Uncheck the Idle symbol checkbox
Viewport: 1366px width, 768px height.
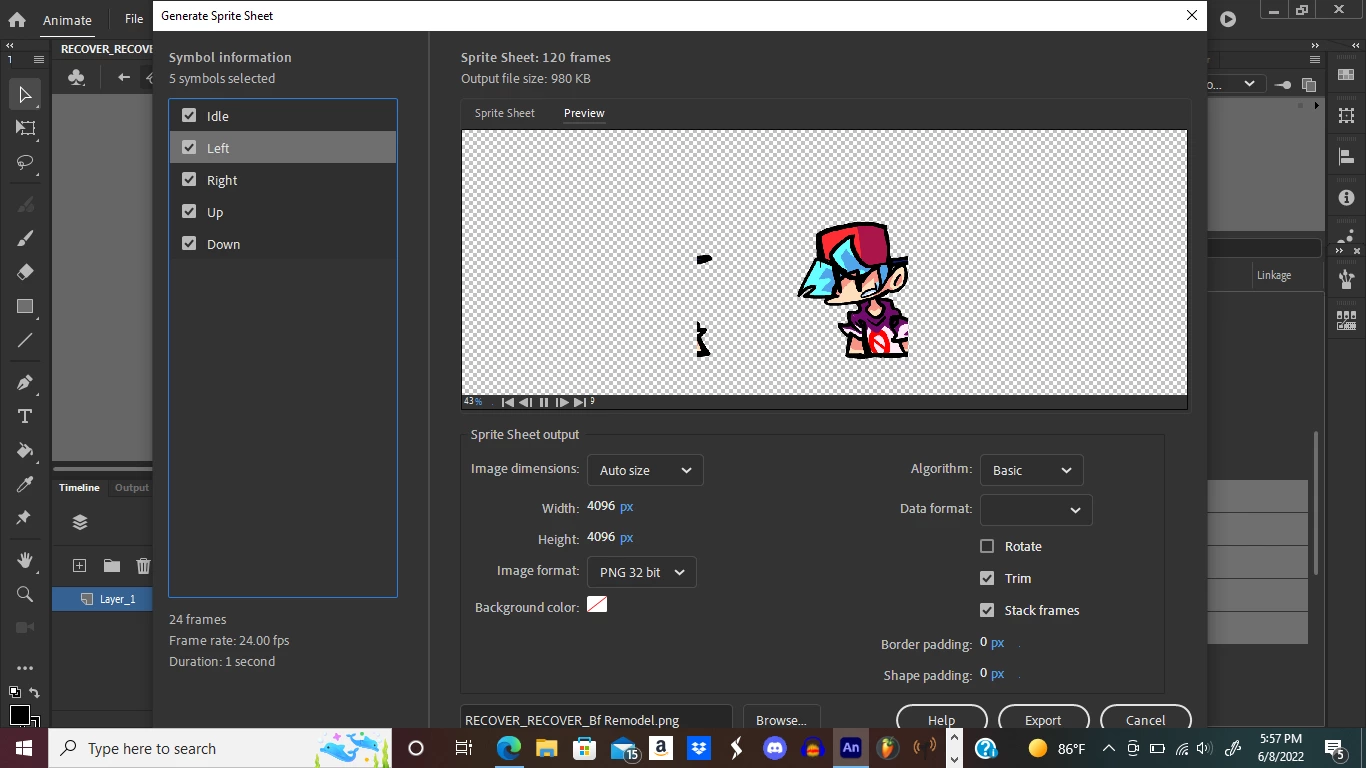tap(189, 116)
